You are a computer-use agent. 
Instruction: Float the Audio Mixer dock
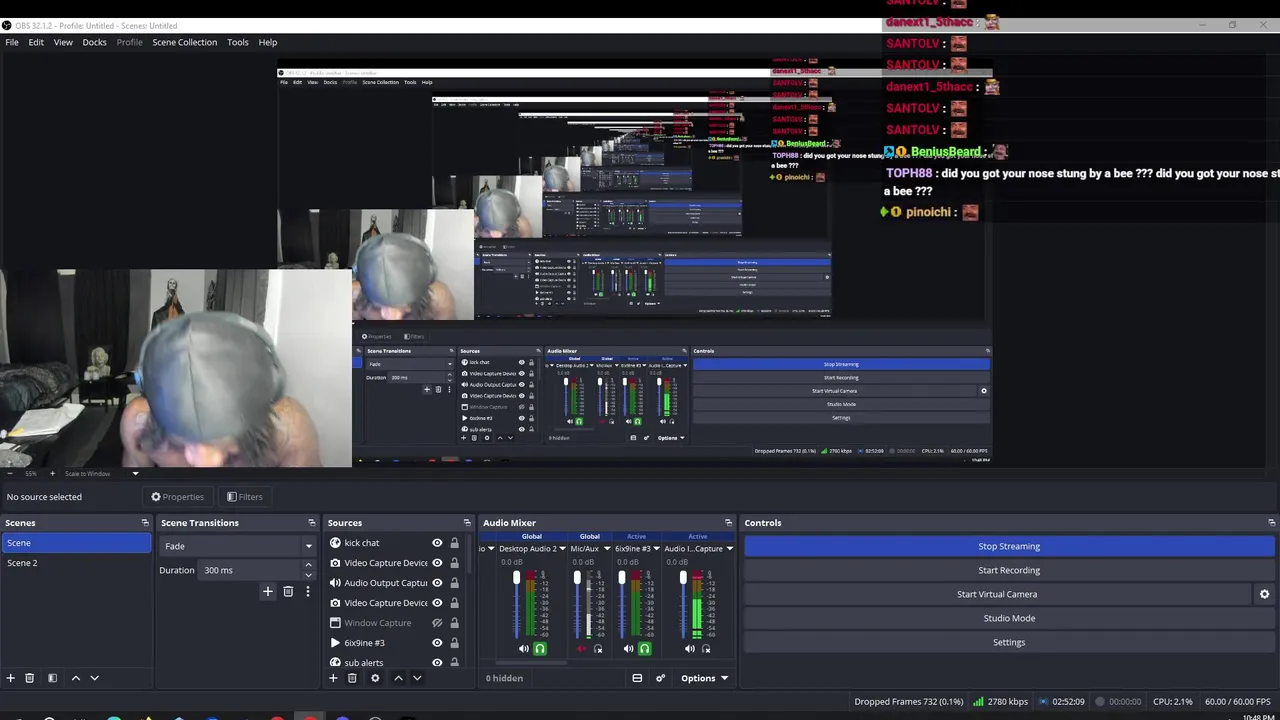coord(728,523)
